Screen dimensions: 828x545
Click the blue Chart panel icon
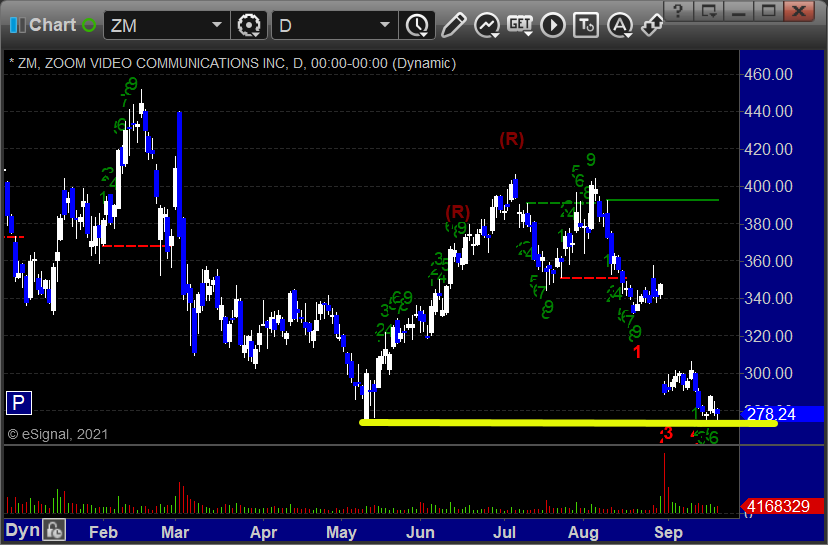(x=17, y=25)
